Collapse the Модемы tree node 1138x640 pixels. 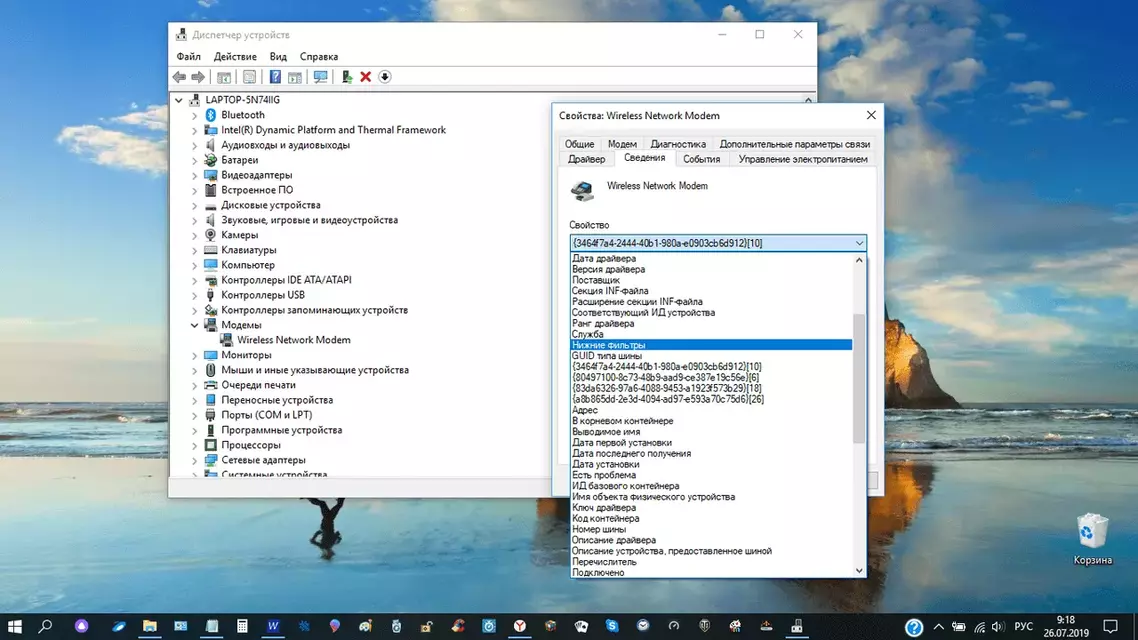(x=195, y=325)
